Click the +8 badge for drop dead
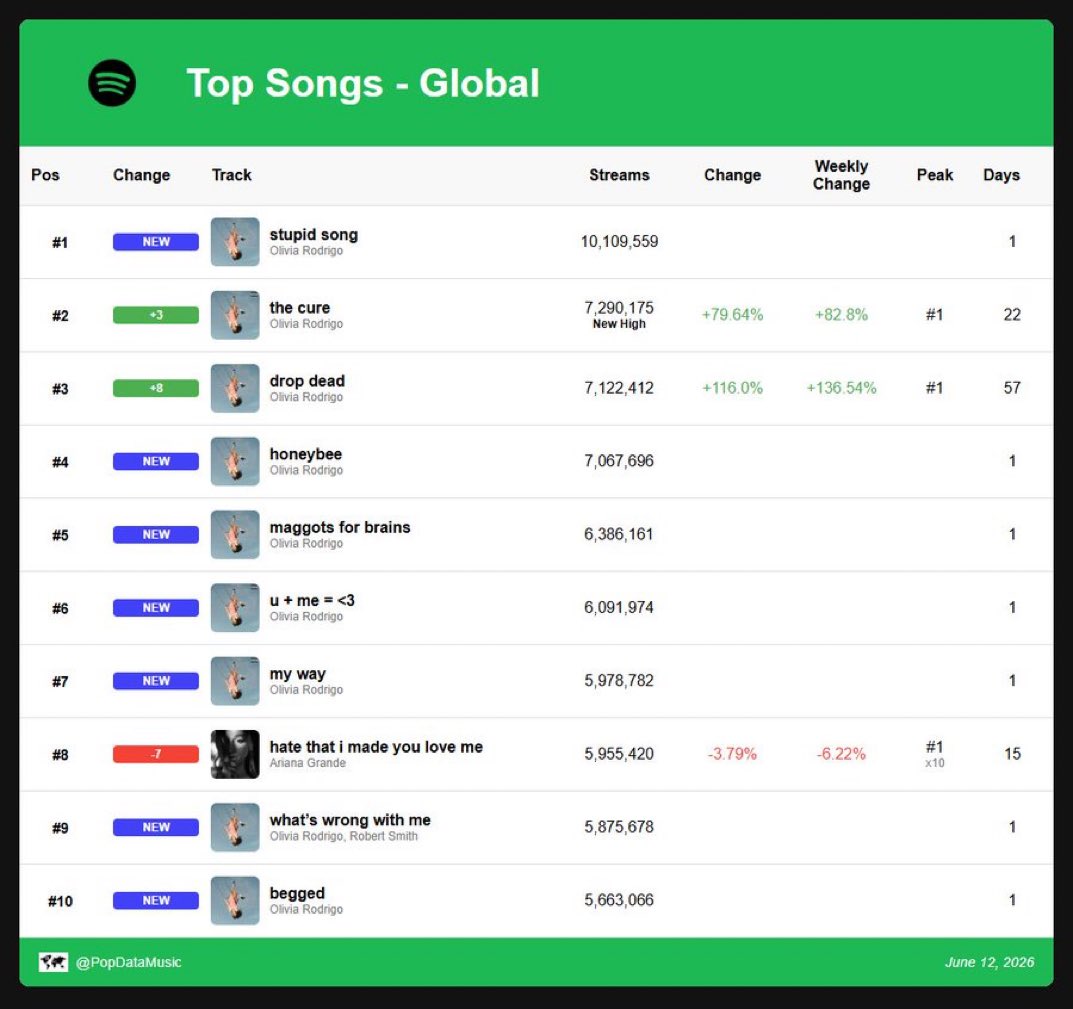1073x1009 pixels. coord(156,388)
